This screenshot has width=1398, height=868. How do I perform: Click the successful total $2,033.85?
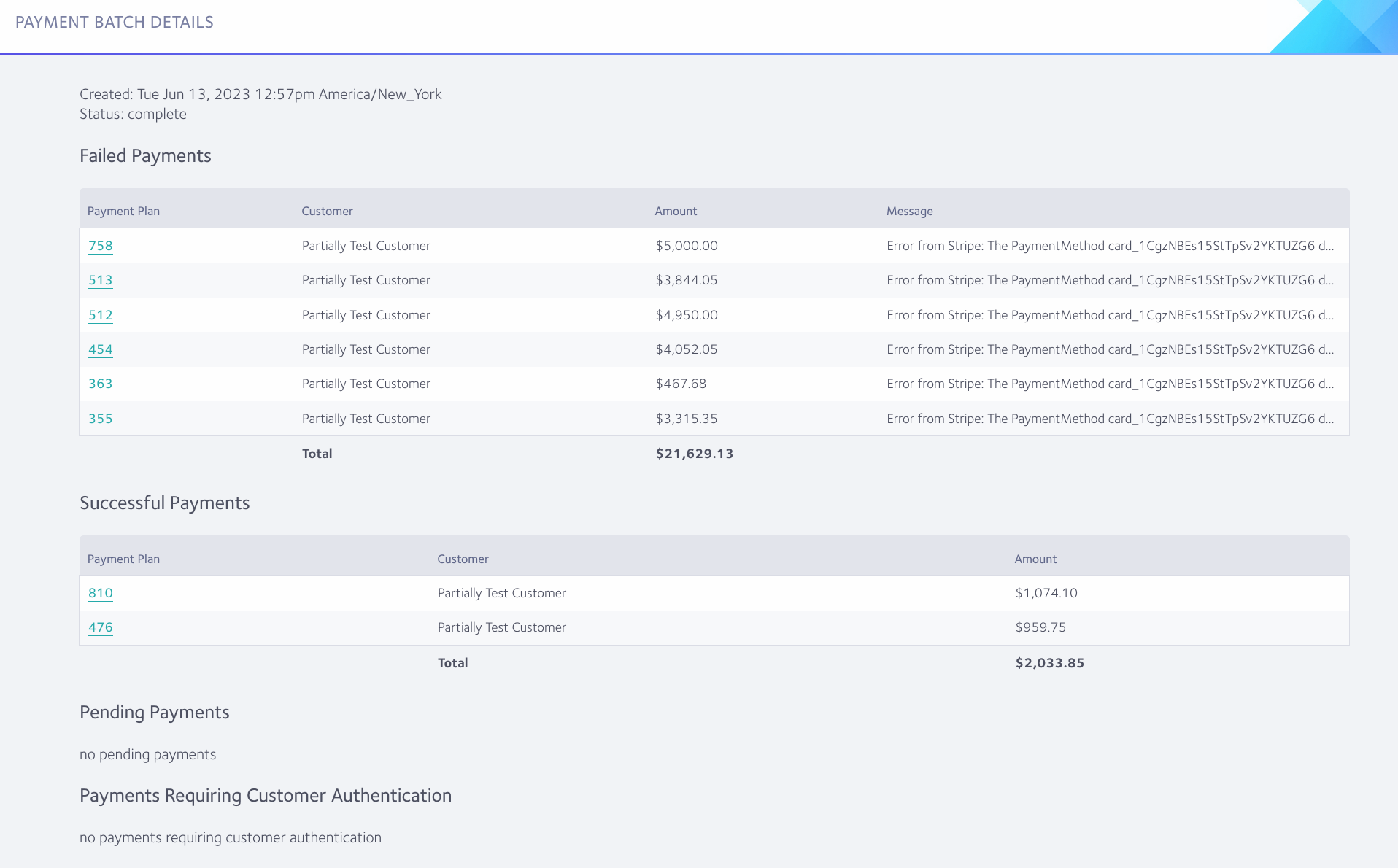tap(1050, 663)
